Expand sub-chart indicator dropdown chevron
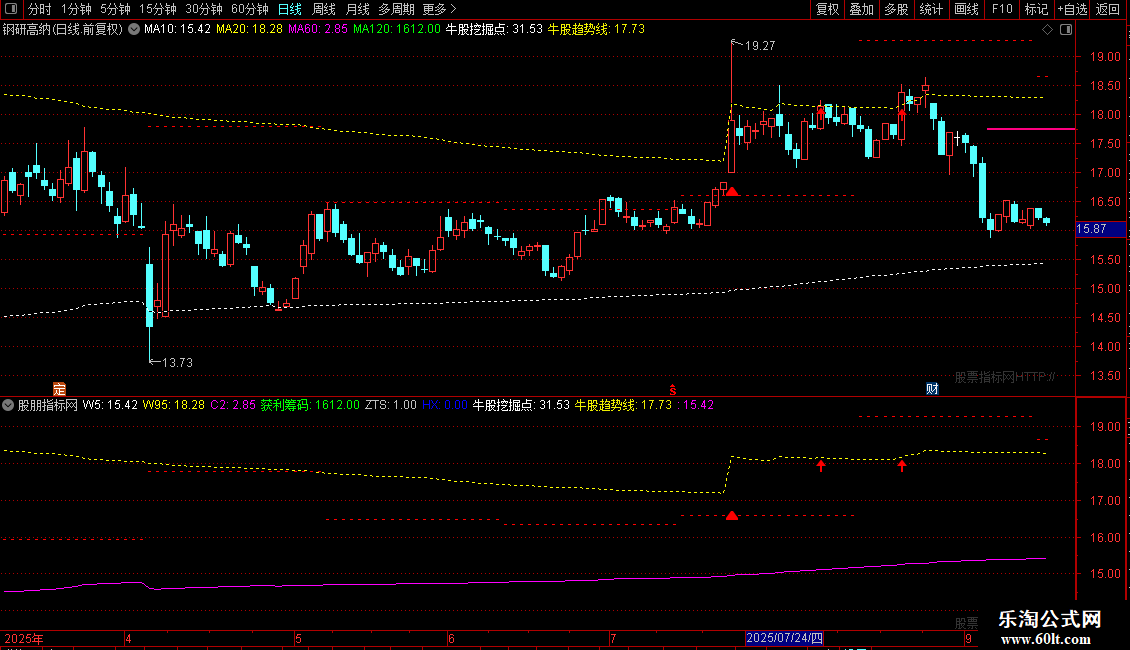 [8, 405]
